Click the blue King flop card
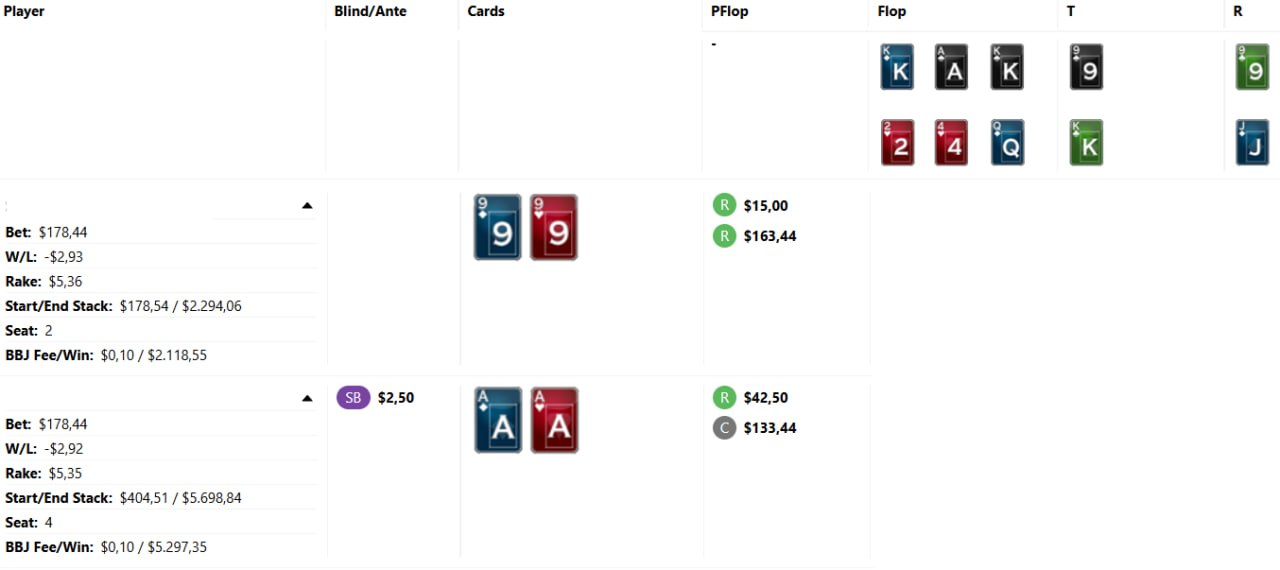 (897, 67)
